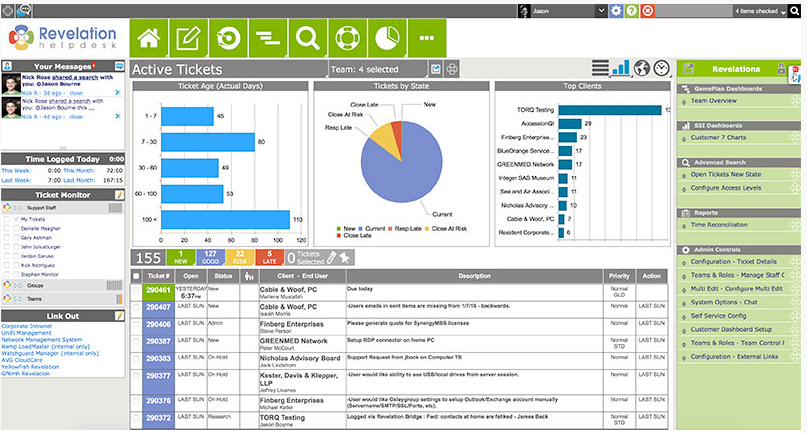This screenshot has width=807, height=433.
Task: Filter by the 5 LATE button
Action: click(x=270, y=257)
